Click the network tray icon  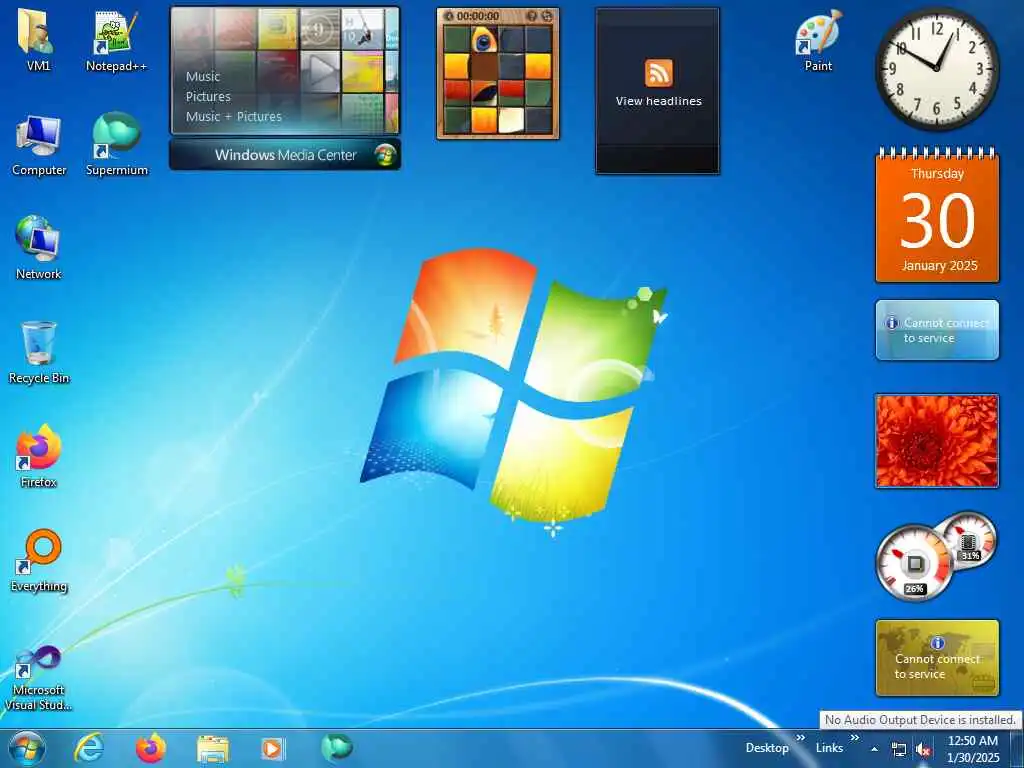coord(899,750)
